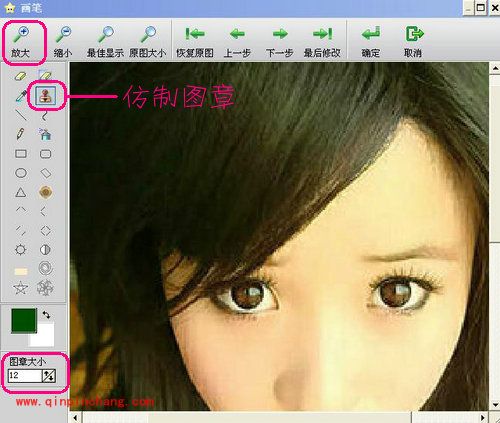
Task: Select the left-pointing angle tool
Action: tap(43, 211)
